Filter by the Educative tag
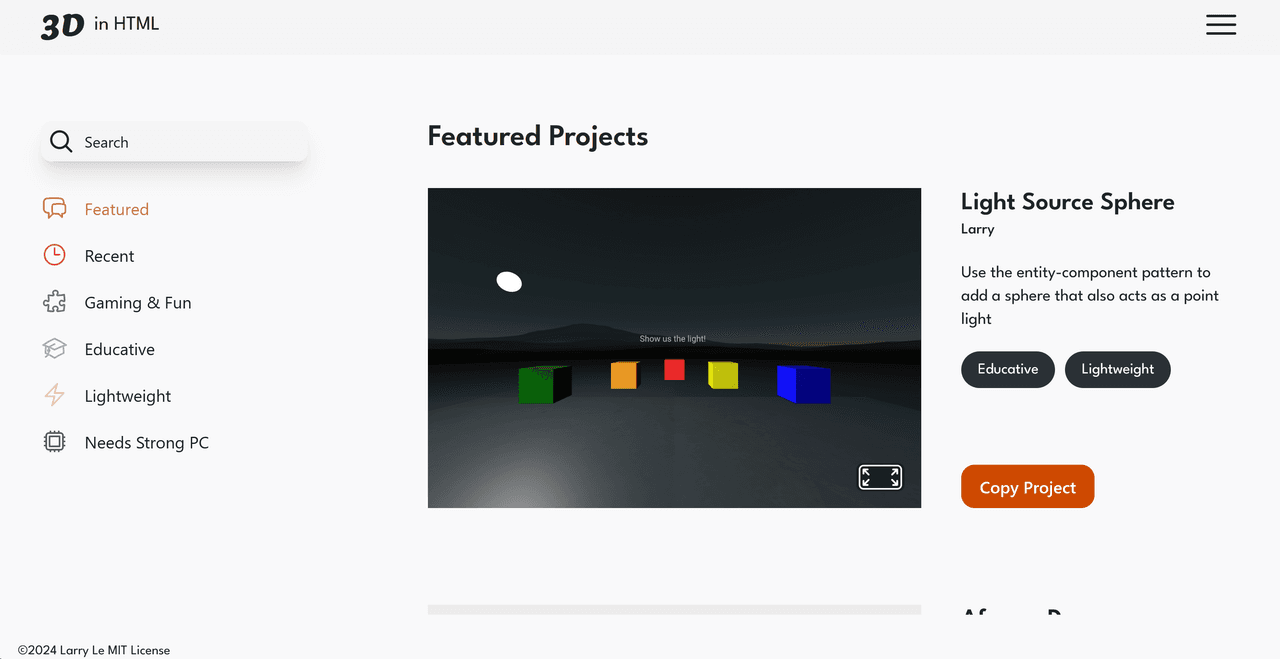Viewport: 1280px width, 659px height. pyautogui.click(x=1007, y=369)
